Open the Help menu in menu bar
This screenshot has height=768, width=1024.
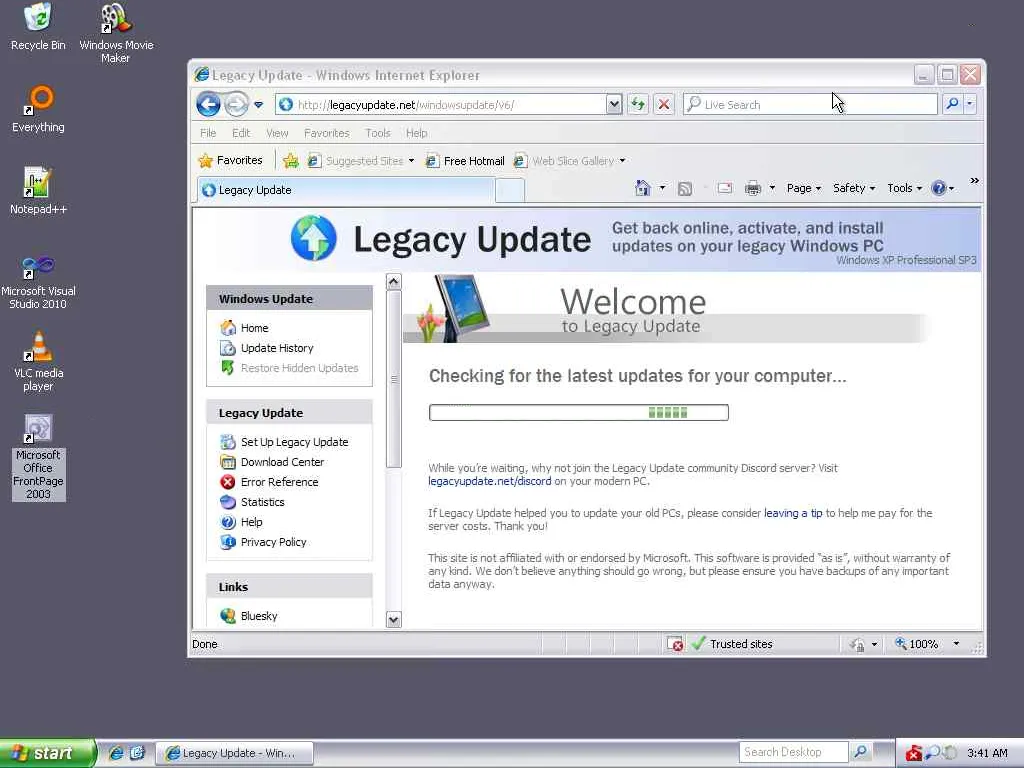tap(416, 133)
